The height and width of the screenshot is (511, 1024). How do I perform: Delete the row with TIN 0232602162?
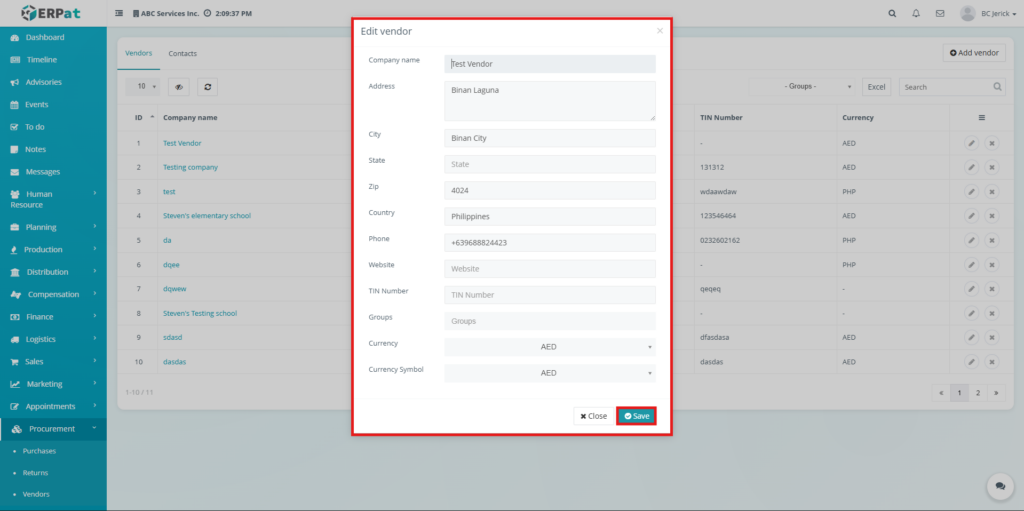[x=991, y=240]
